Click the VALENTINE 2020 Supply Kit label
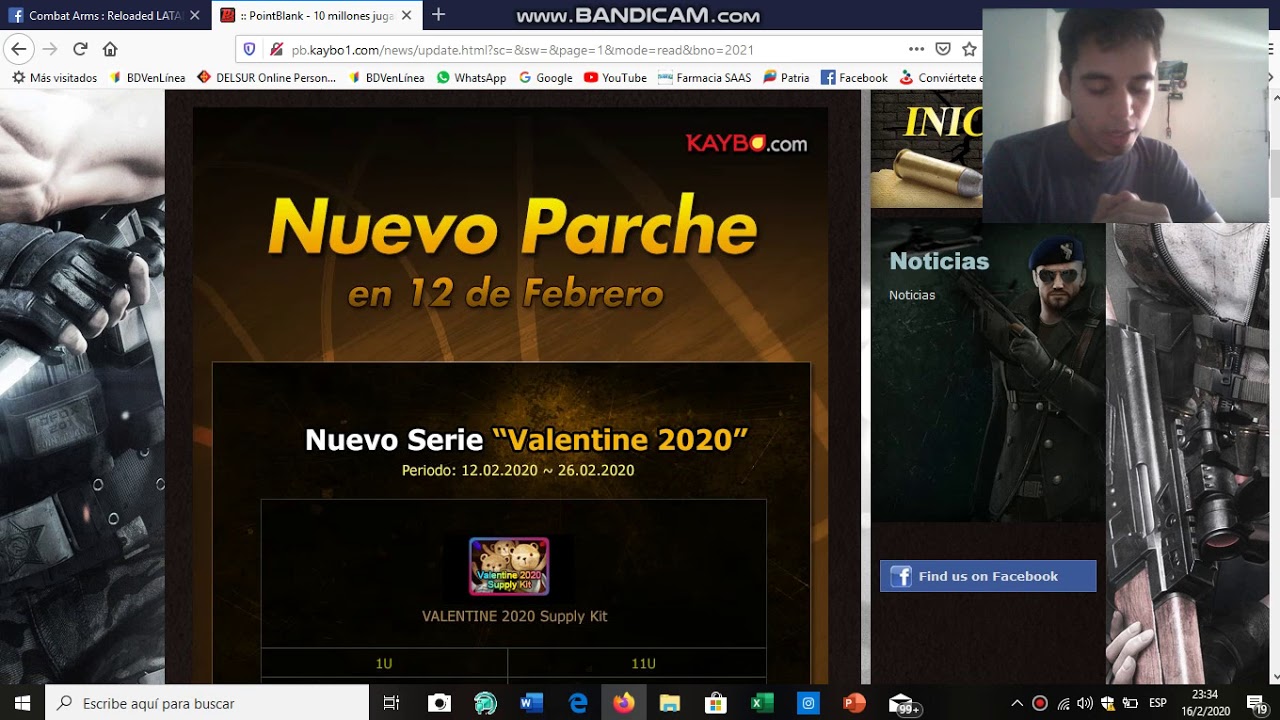The height and width of the screenshot is (720, 1280). pyautogui.click(x=514, y=616)
